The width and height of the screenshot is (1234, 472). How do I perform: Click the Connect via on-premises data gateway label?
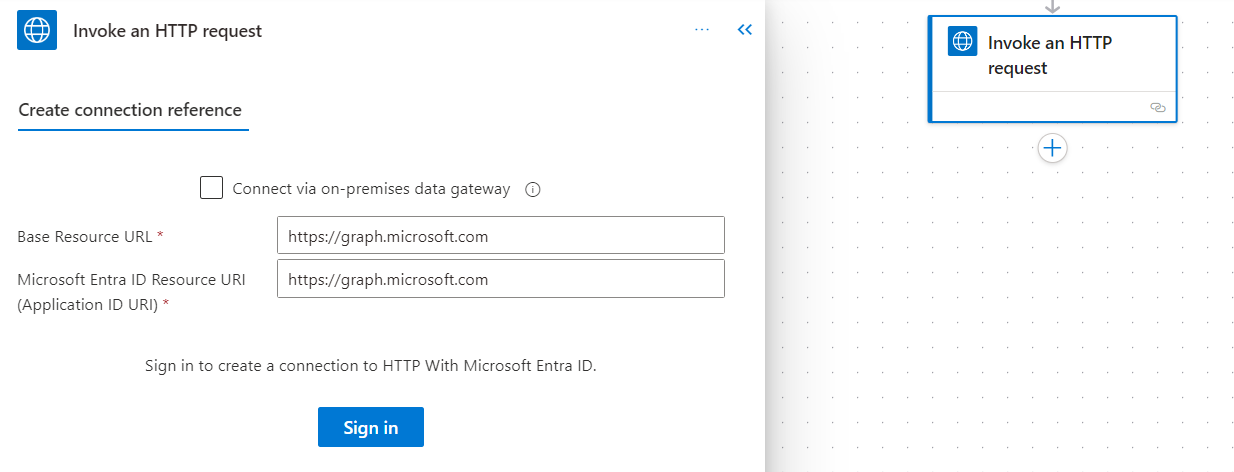coord(372,189)
